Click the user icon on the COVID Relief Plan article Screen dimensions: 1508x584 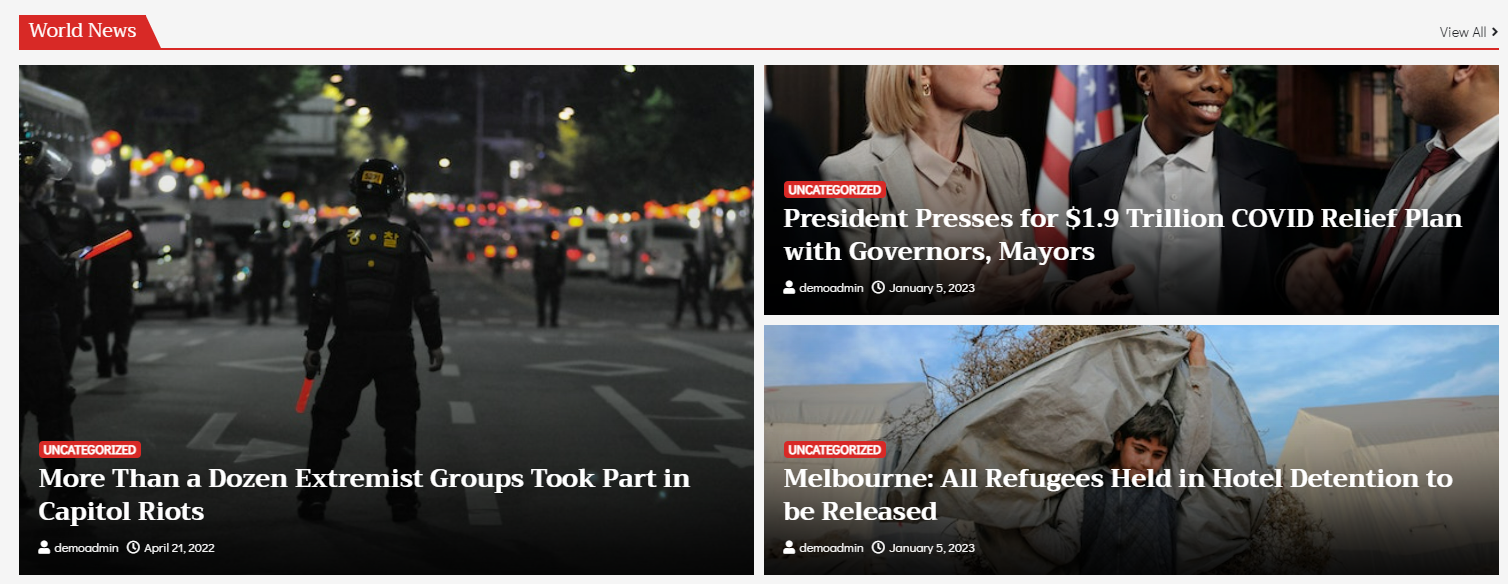[x=789, y=288]
